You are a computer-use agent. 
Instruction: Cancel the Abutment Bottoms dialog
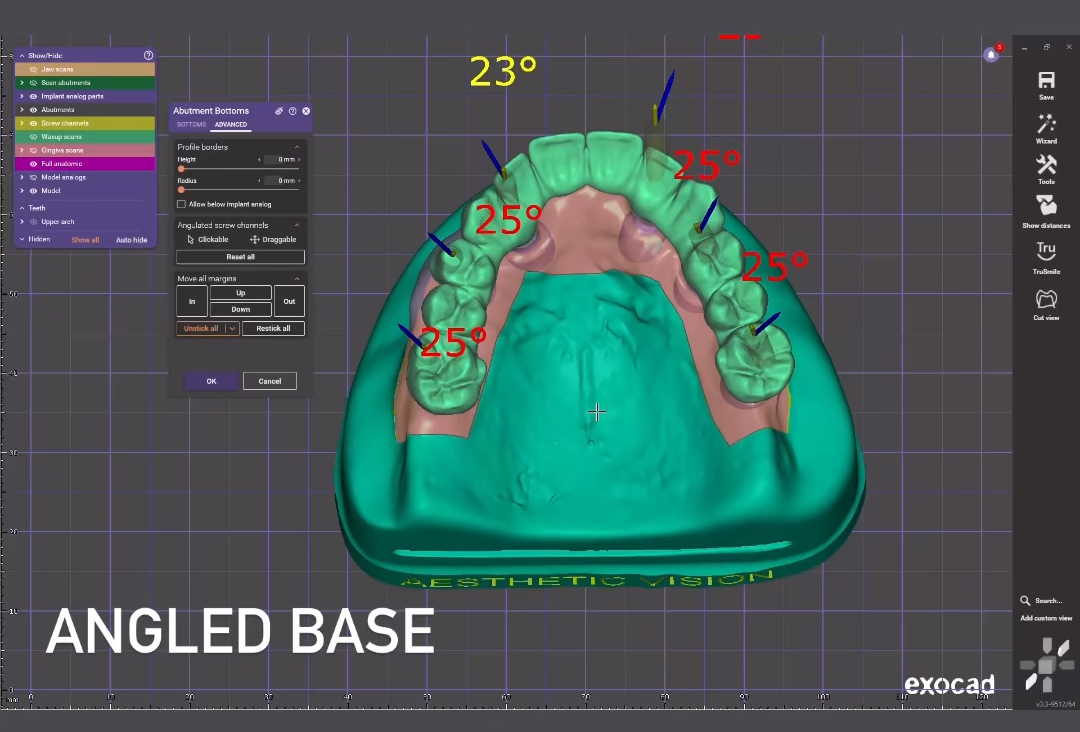270,381
